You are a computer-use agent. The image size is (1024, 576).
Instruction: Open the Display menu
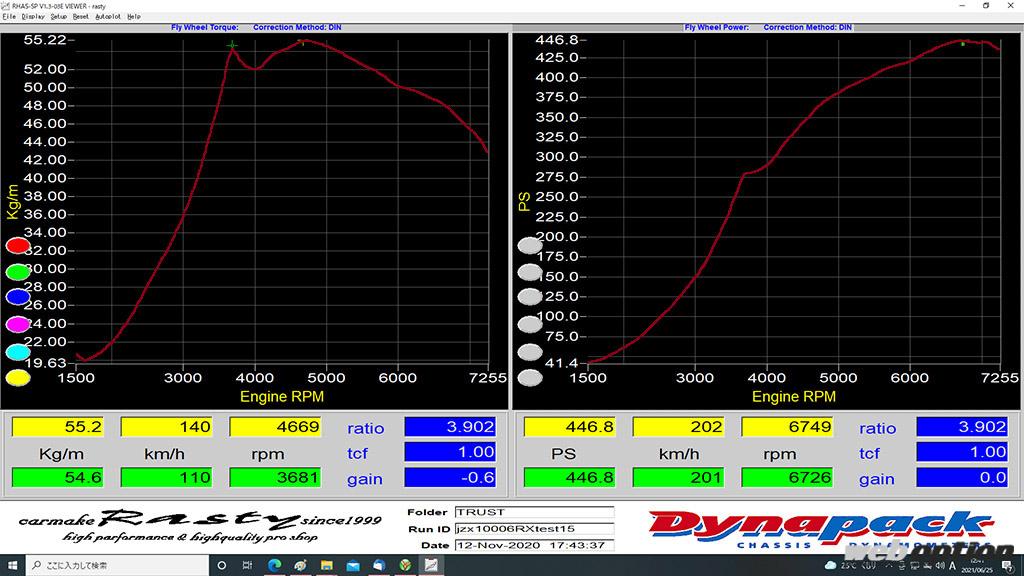(33, 17)
